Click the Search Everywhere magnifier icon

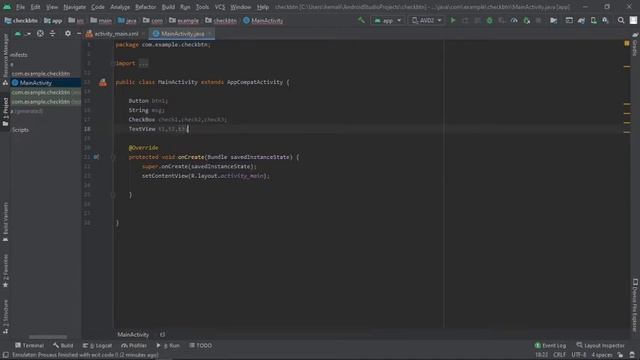tap(621, 20)
